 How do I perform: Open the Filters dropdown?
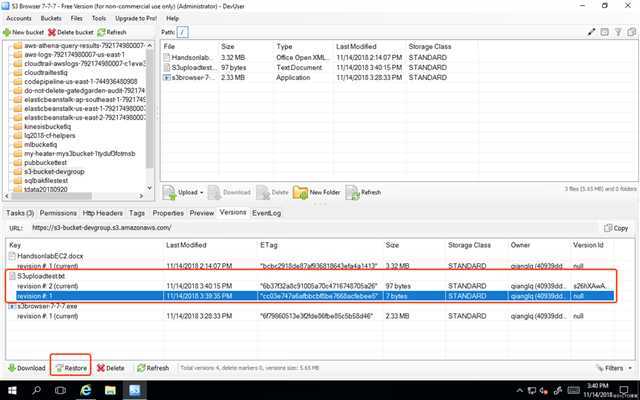[x=615, y=368]
